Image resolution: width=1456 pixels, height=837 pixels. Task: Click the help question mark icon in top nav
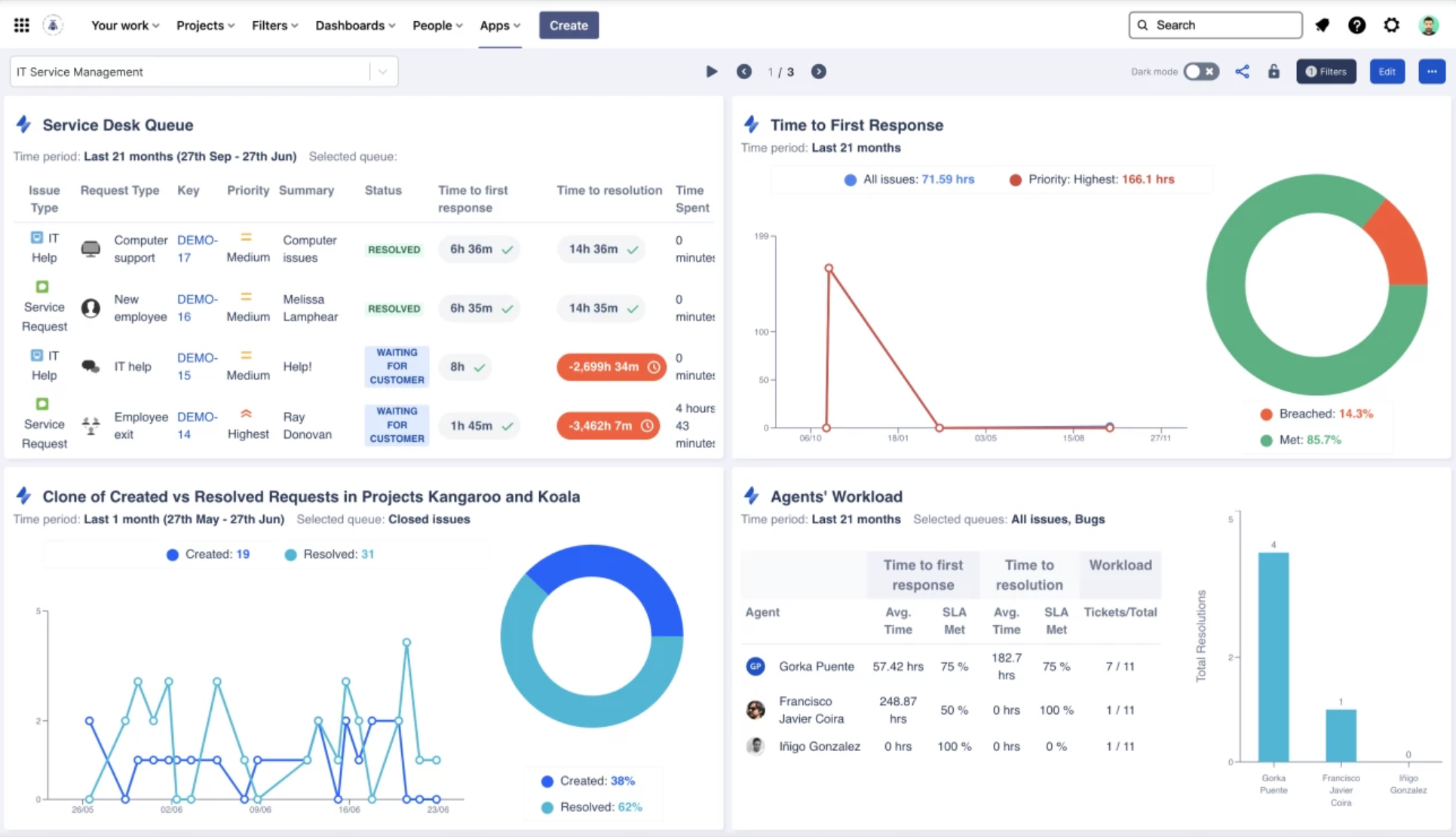1356,25
